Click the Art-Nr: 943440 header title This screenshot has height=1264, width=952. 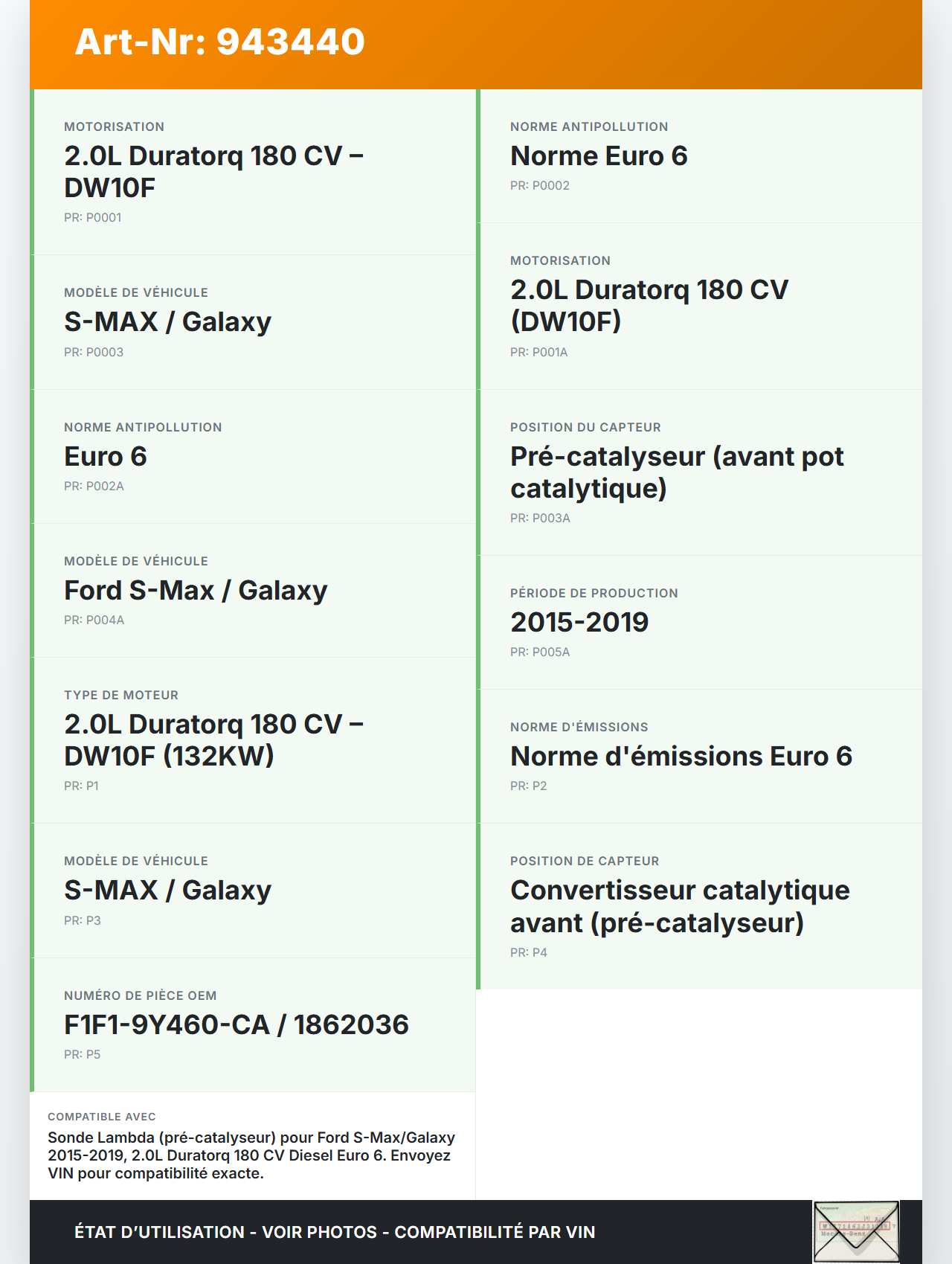(220, 42)
